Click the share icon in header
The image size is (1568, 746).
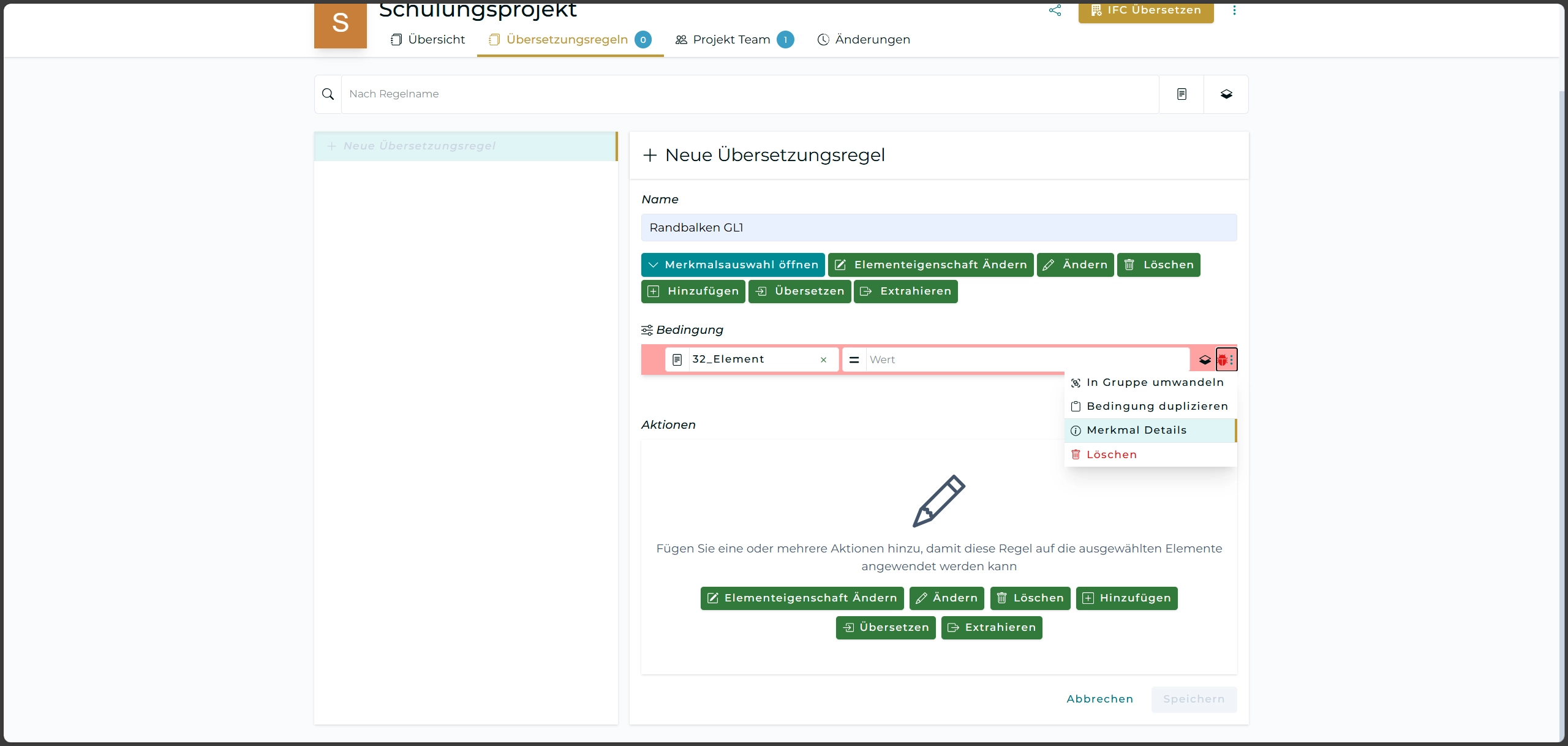(1055, 10)
